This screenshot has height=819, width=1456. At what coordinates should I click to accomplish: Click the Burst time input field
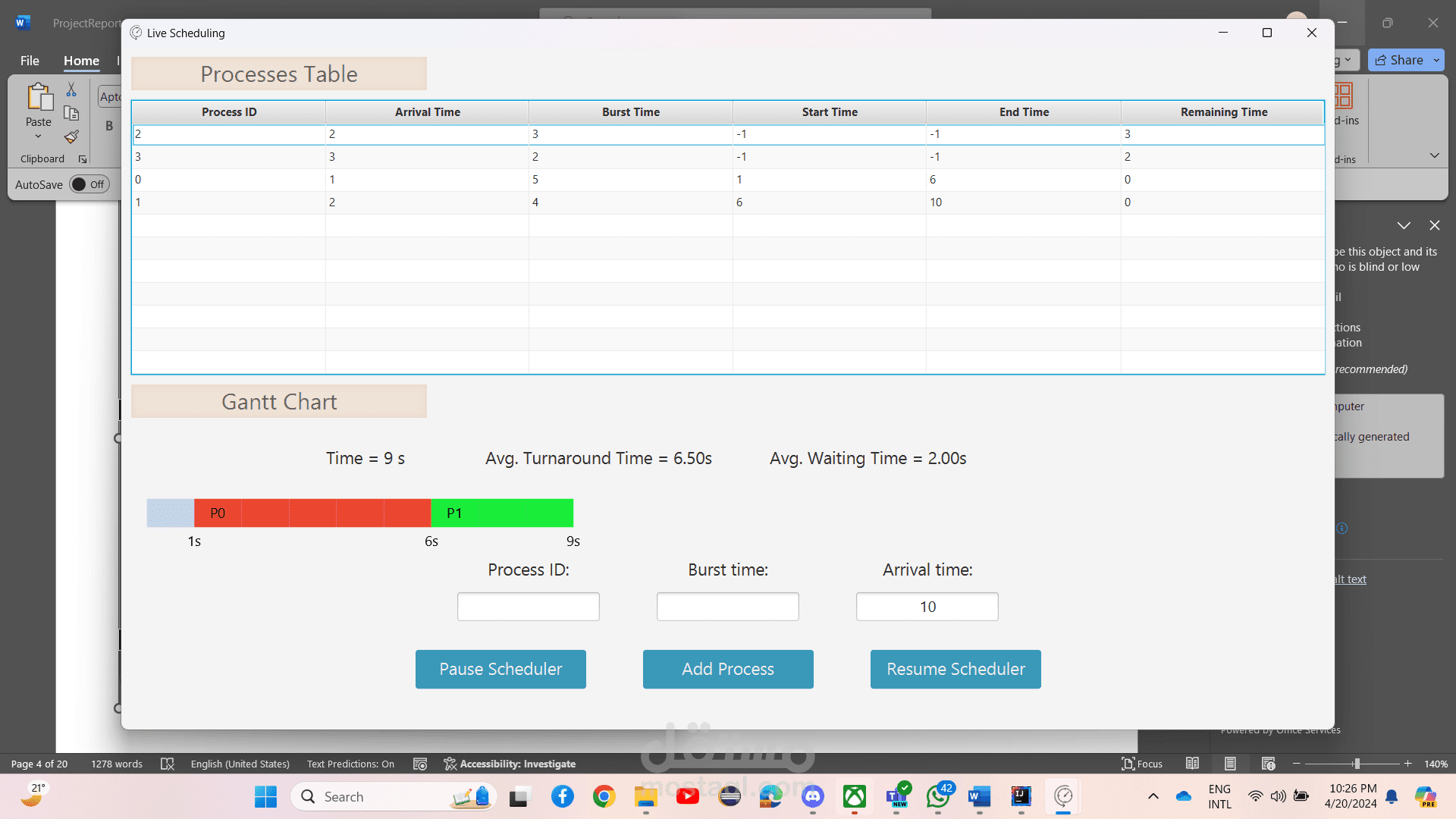(x=728, y=607)
